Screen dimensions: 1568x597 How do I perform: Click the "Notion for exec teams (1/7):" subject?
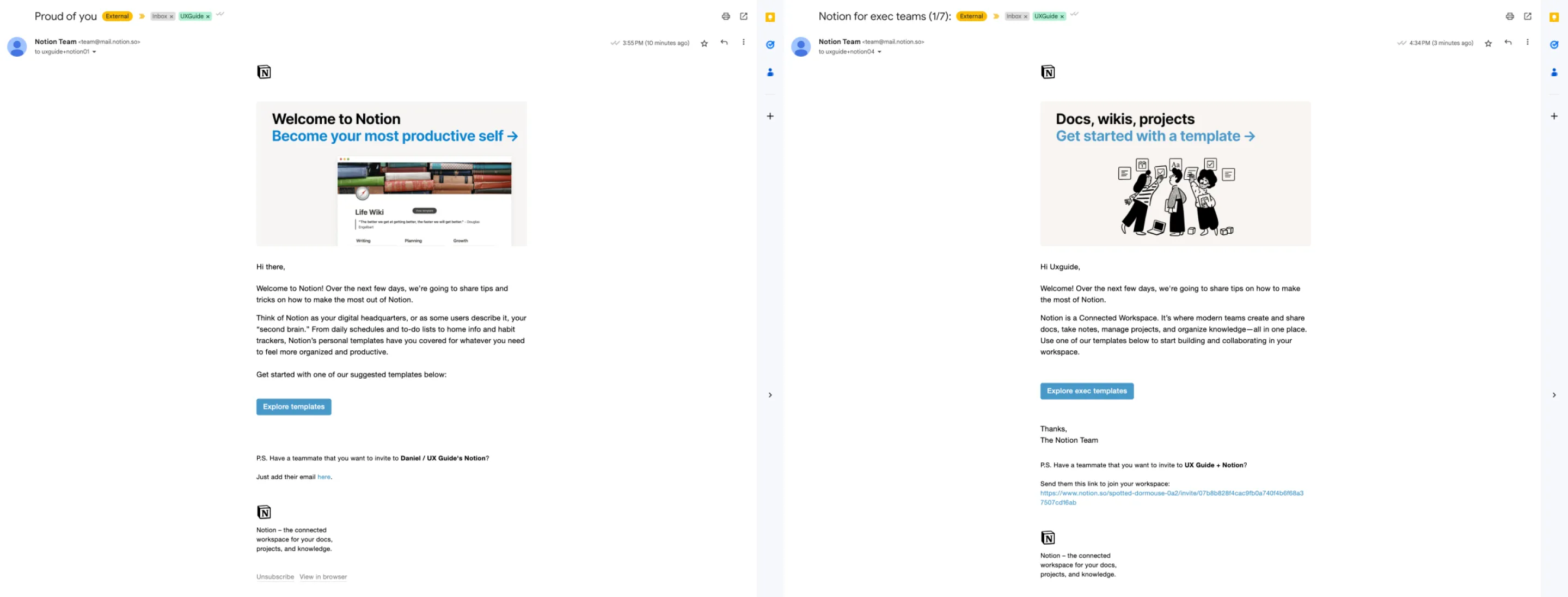(884, 16)
